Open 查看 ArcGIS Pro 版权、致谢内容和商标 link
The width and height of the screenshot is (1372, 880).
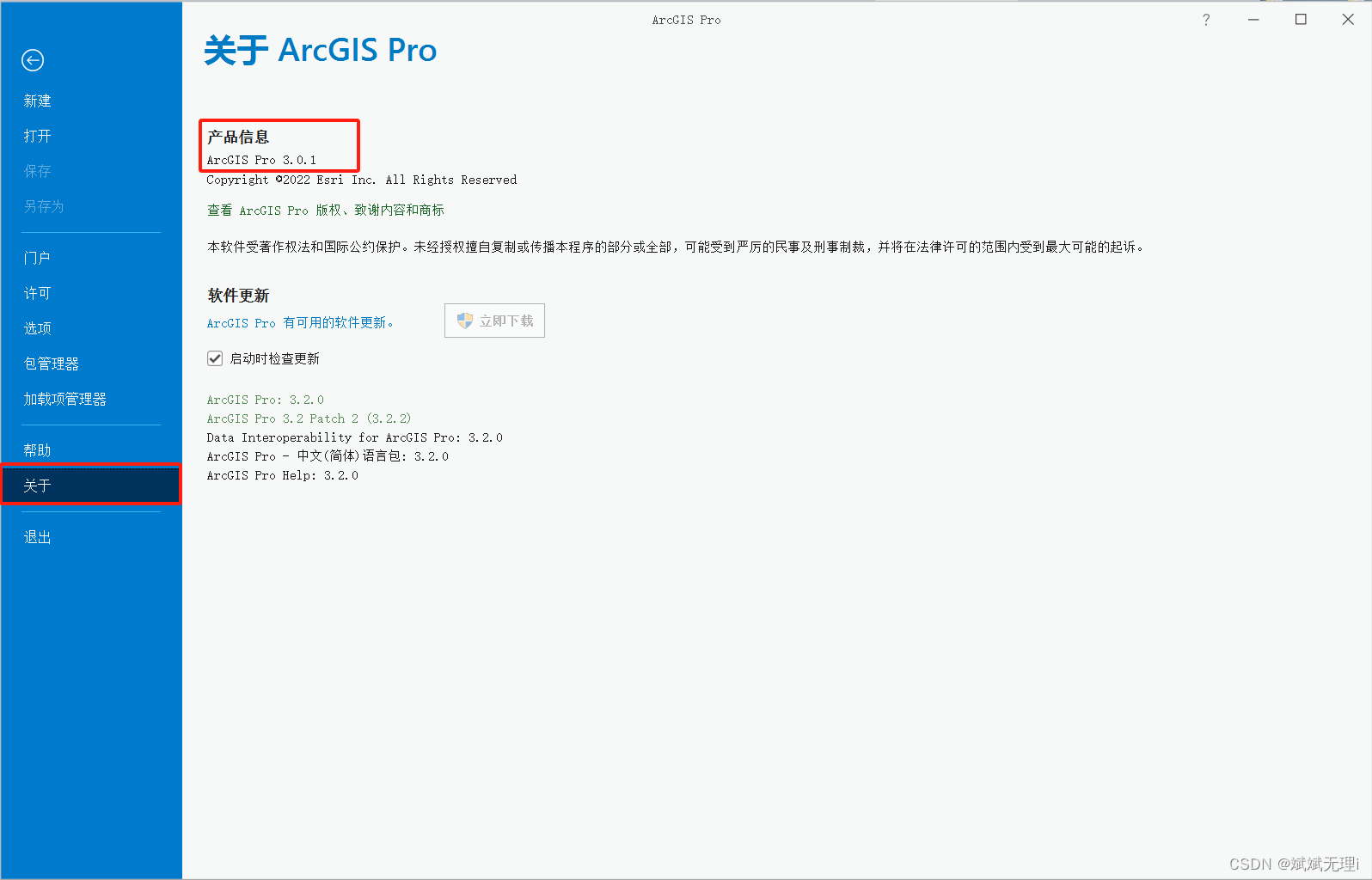coord(326,211)
